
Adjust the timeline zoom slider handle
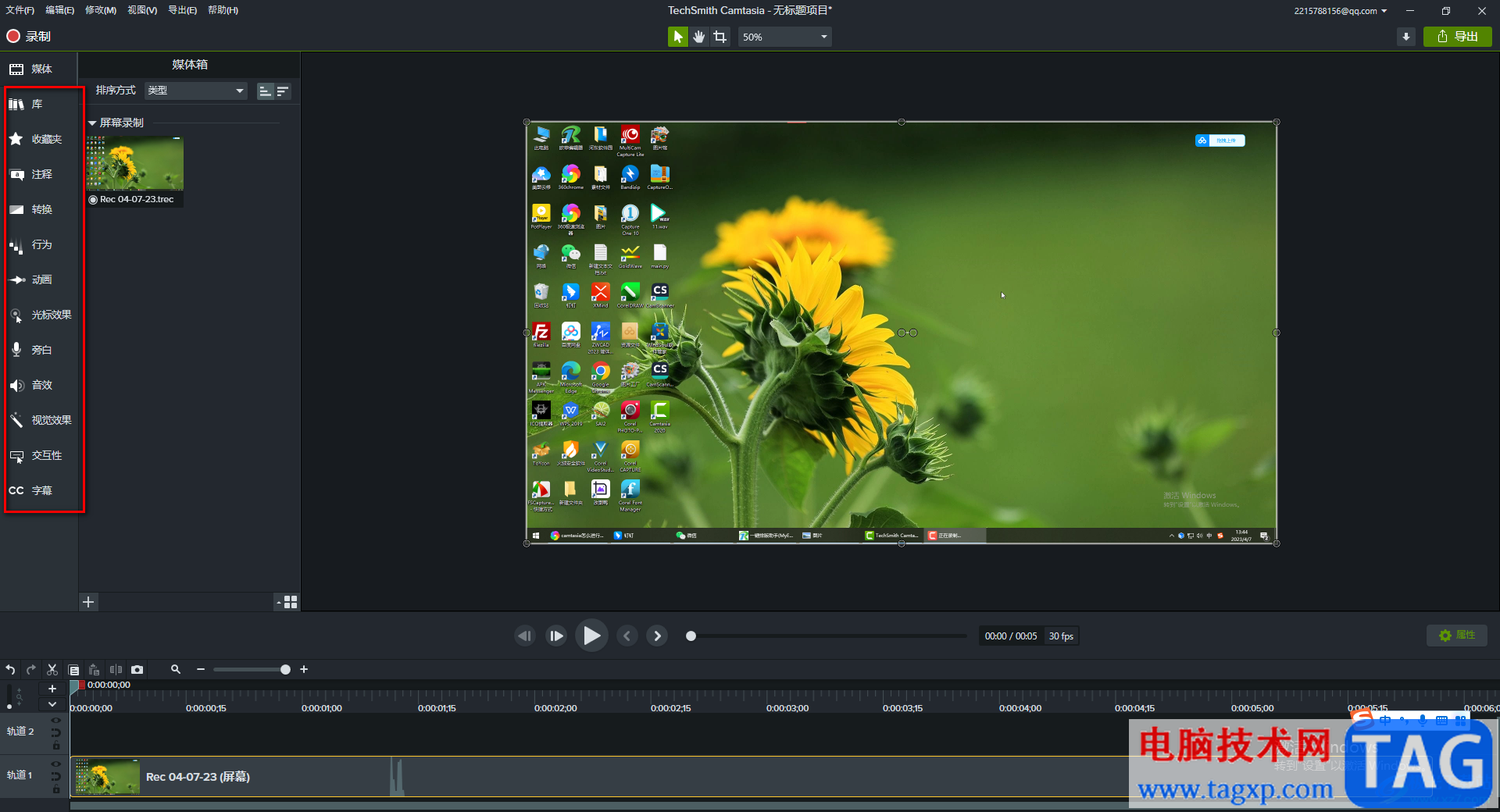pos(285,669)
